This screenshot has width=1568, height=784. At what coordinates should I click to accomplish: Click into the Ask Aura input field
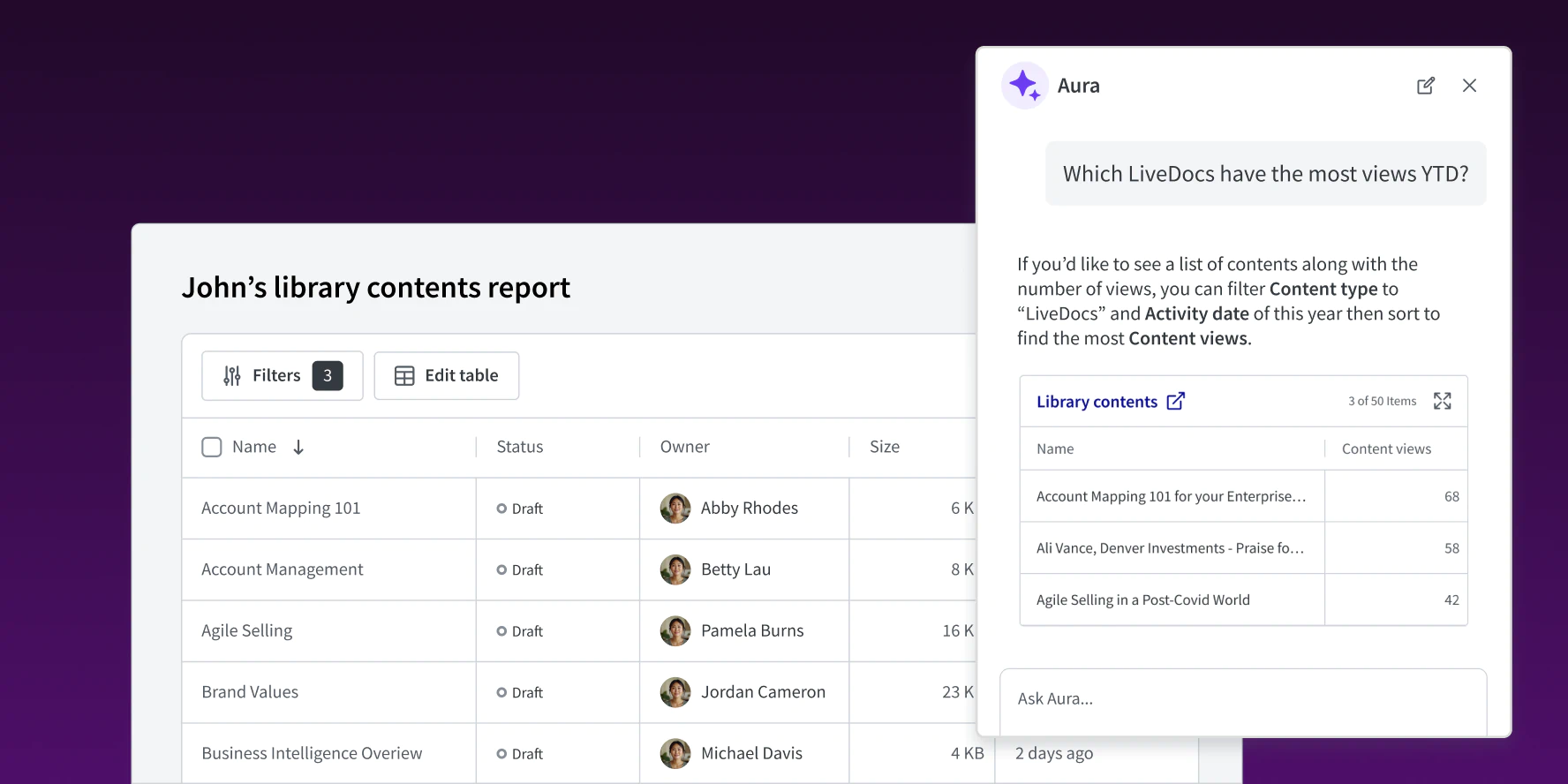[x=1242, y=698]
